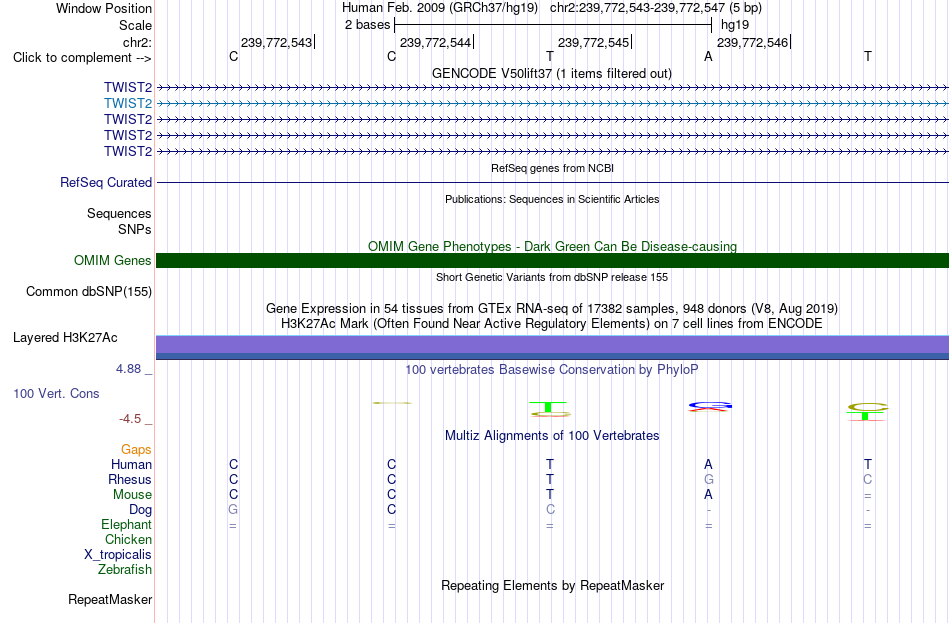This screenshot has width=950, height=623.
Task: Click the Dog G base in alignment
Action: (233, 510)
